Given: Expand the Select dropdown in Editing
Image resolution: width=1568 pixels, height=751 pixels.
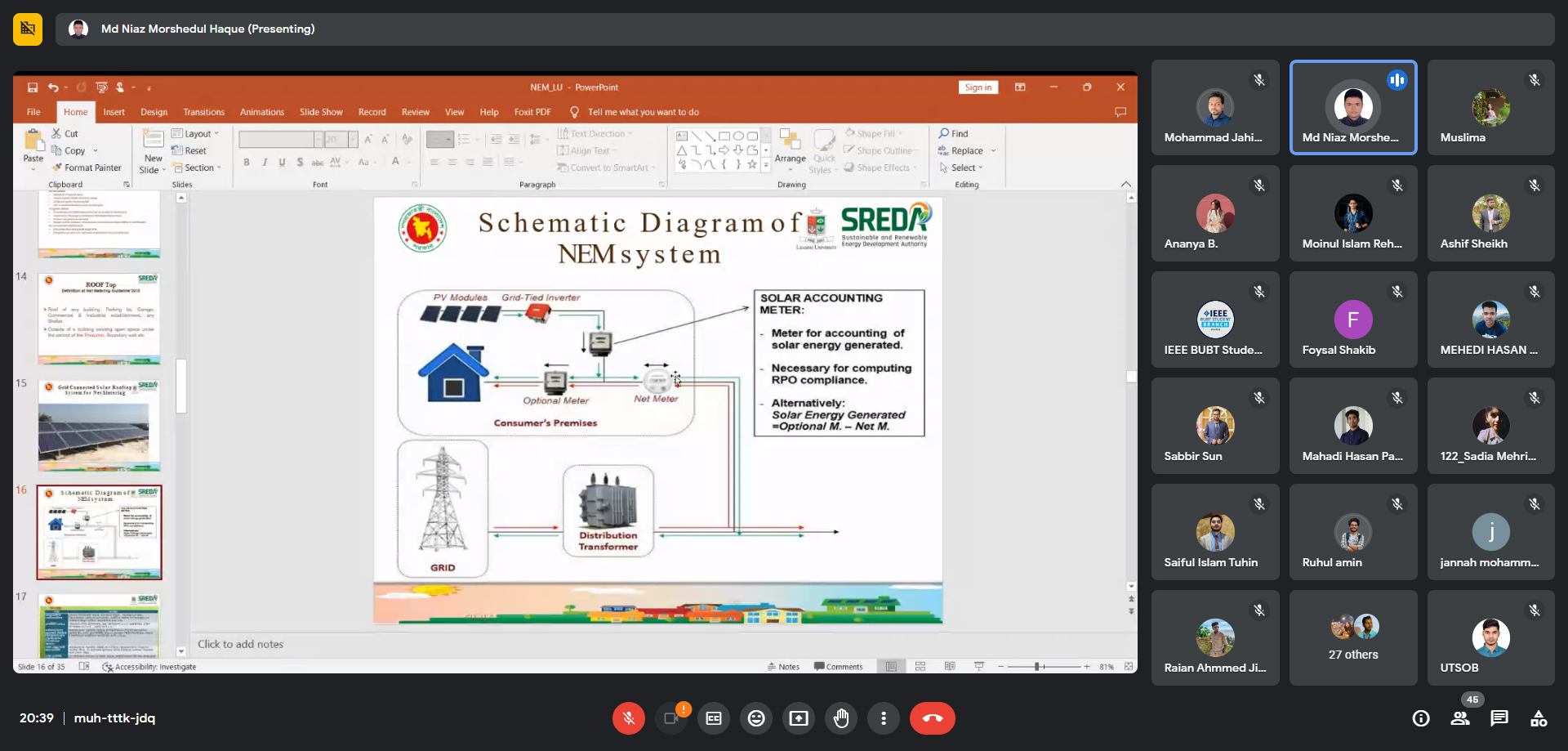Looking at the screenshot, I should [x=964, y=168].
